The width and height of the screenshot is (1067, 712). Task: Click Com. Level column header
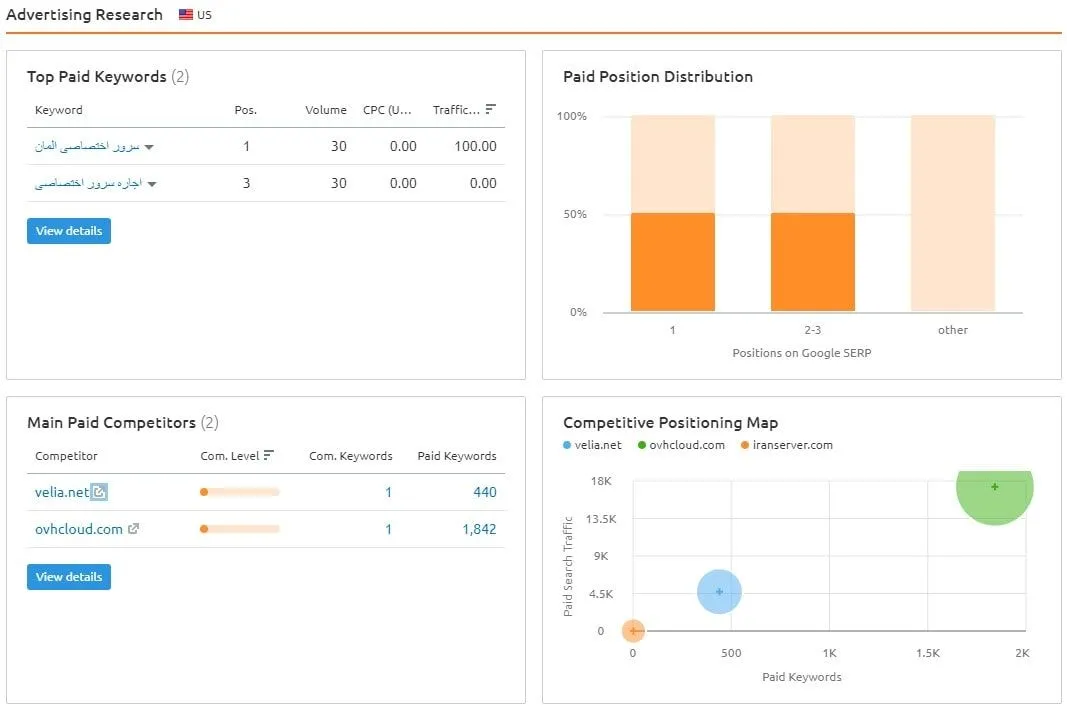click(229, 455)
